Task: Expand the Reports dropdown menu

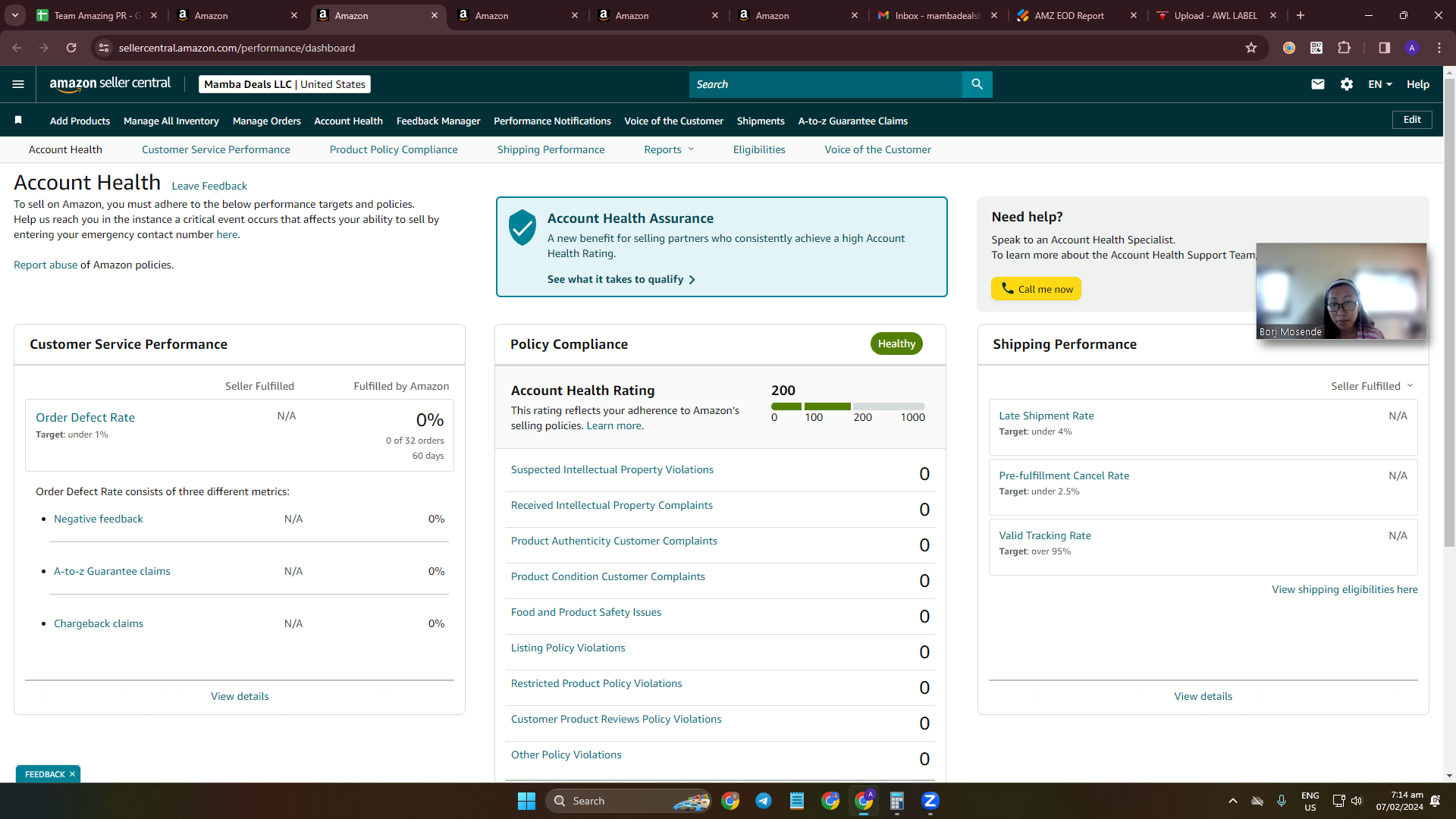Action: (x=669, y=149)
